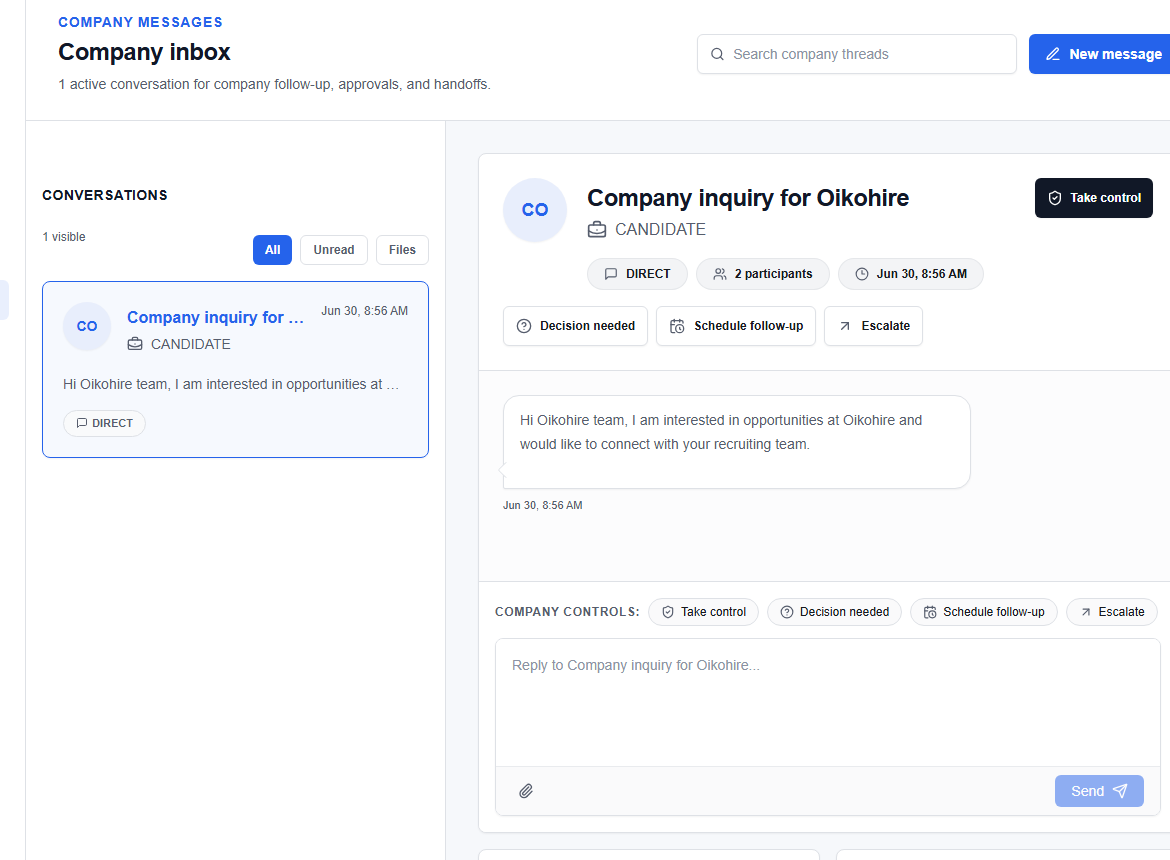Viewport: 1170px width, 860px height.
Task: Click Decision needed in Company Controls row
Action: (834, 612)
